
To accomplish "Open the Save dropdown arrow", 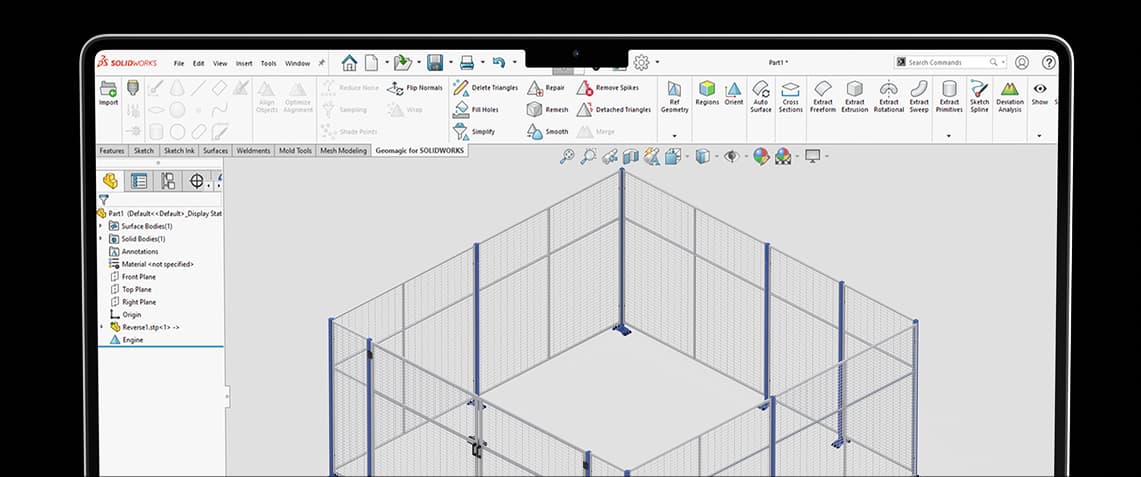I will tap(450, 63).
